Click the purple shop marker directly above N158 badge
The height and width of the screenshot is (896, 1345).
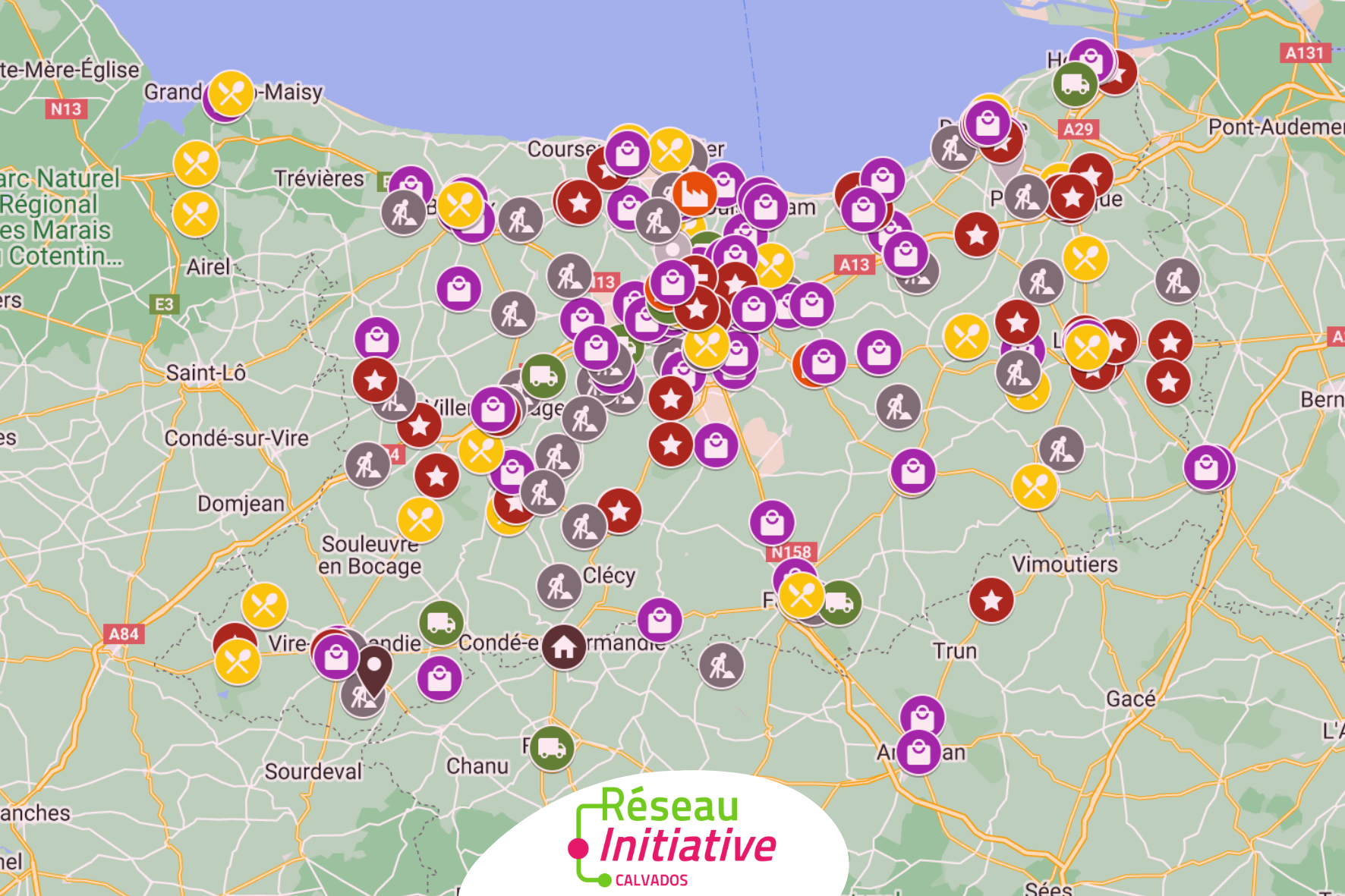[x=772, y=523]
